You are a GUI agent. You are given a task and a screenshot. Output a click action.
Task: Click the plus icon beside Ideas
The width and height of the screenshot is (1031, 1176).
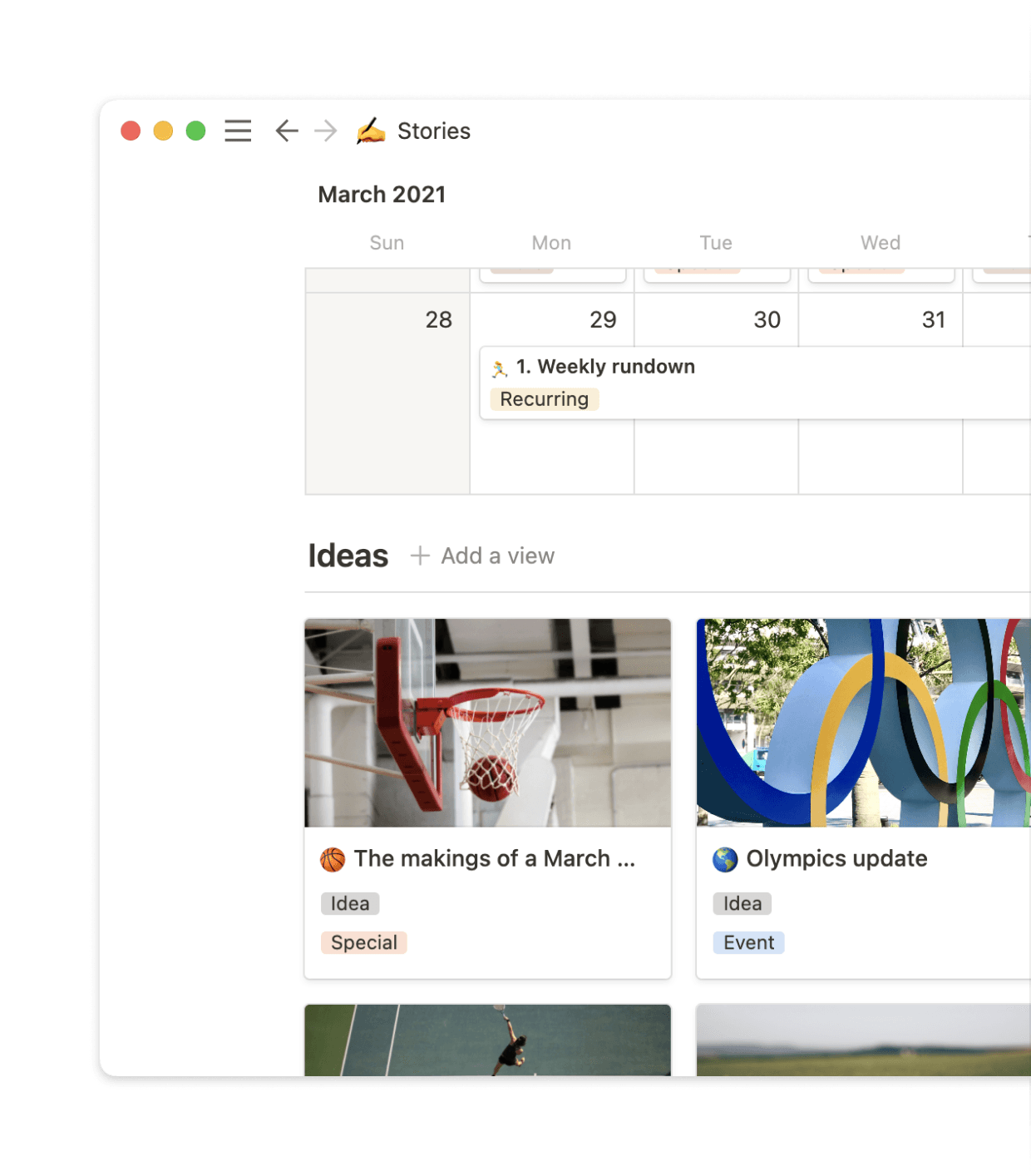pos(419,556)
